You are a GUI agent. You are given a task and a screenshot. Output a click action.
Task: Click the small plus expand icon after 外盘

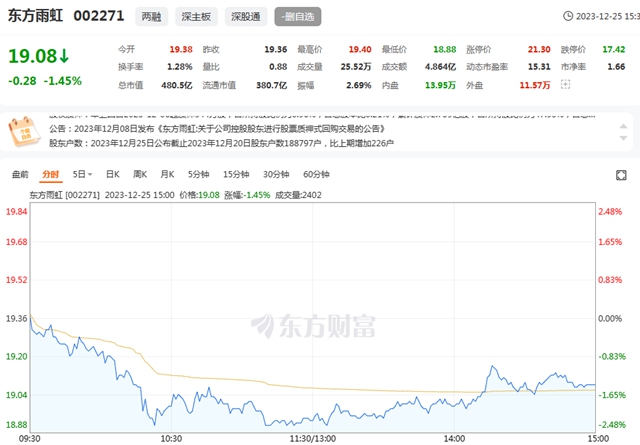click(x=565, y=85)
